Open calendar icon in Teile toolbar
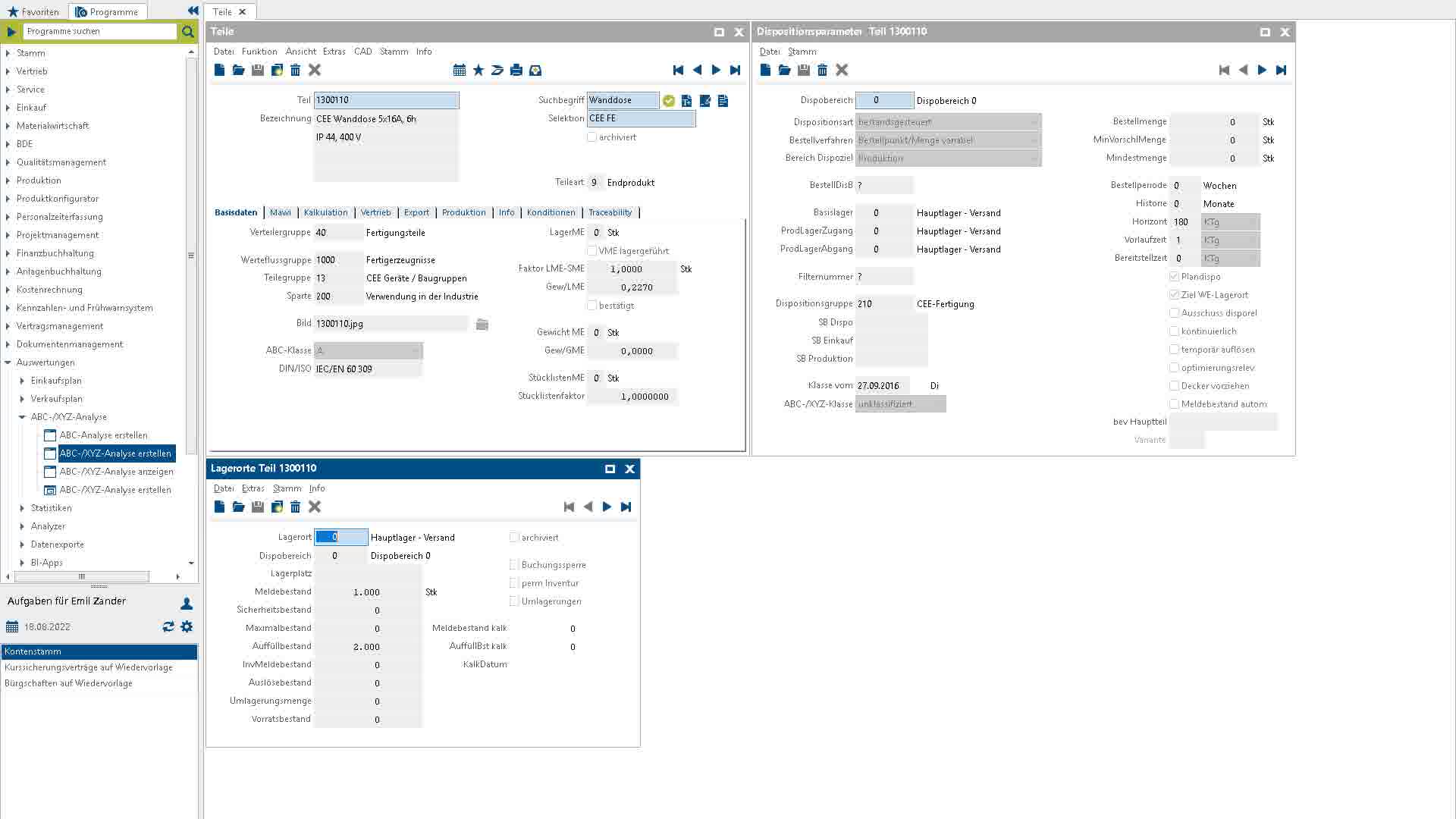Viewport: 1456px width, 819px height. (460, 70)
